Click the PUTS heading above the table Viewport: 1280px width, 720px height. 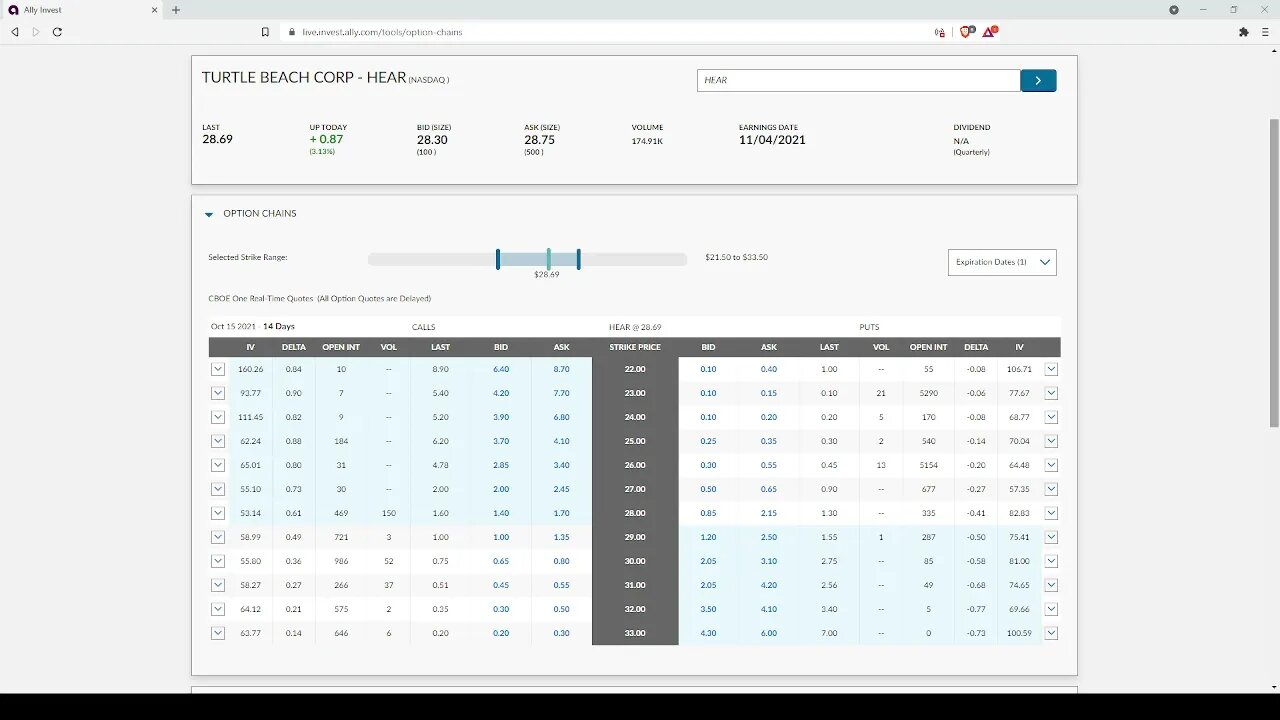pyautogui.click(x=869, y=327)
